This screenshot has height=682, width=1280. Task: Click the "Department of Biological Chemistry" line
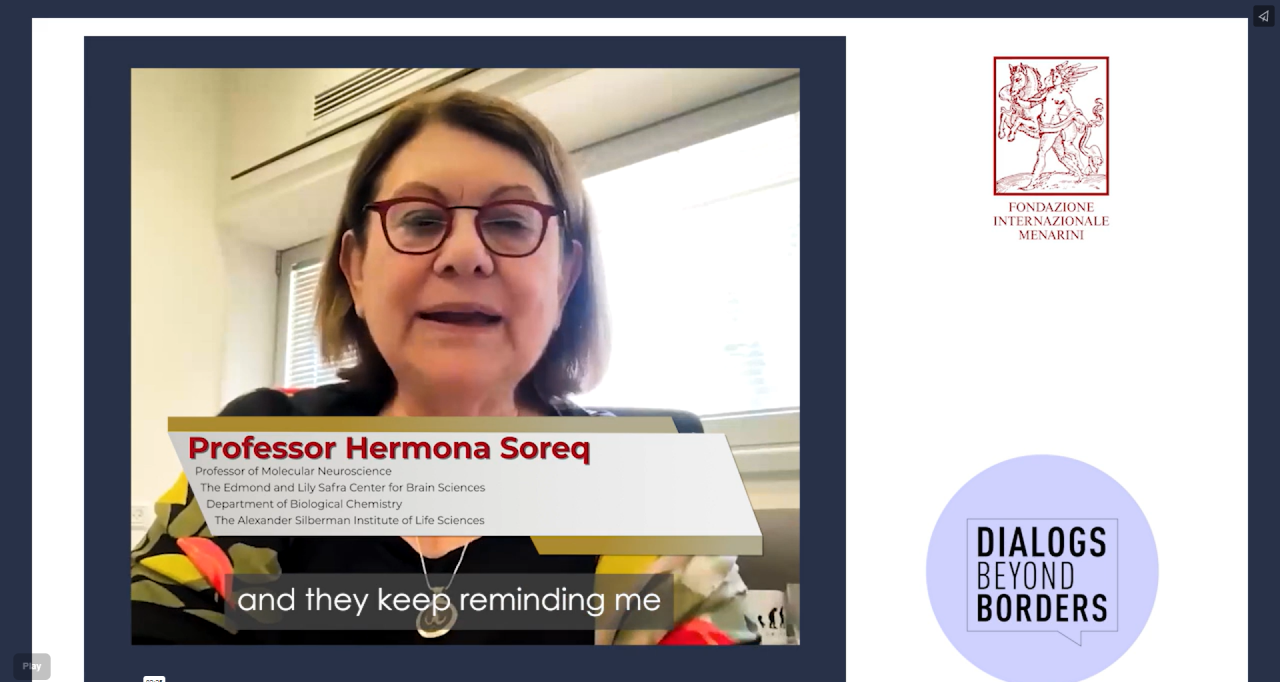click(304, 504)
